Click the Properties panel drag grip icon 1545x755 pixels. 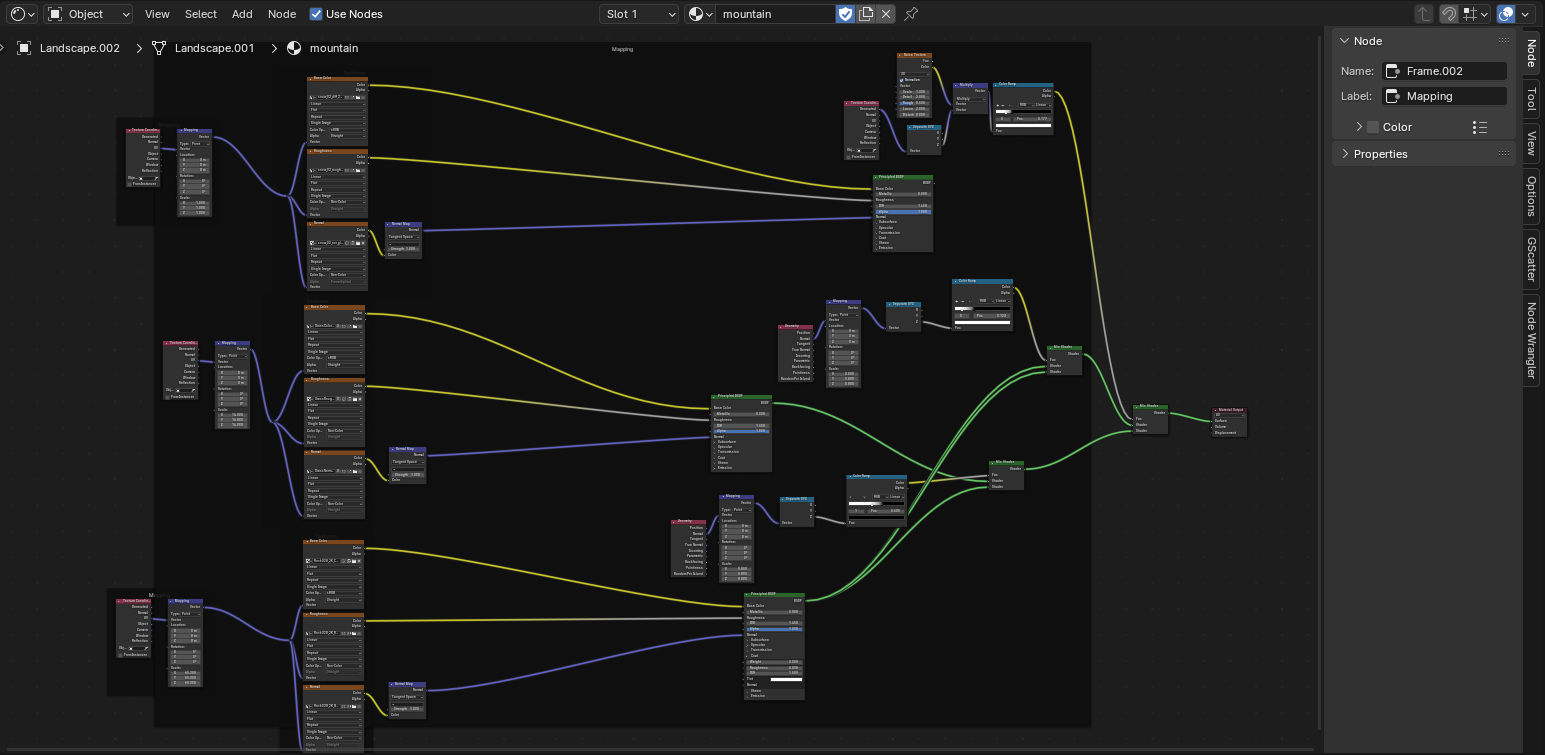(x=1504, y=154)
